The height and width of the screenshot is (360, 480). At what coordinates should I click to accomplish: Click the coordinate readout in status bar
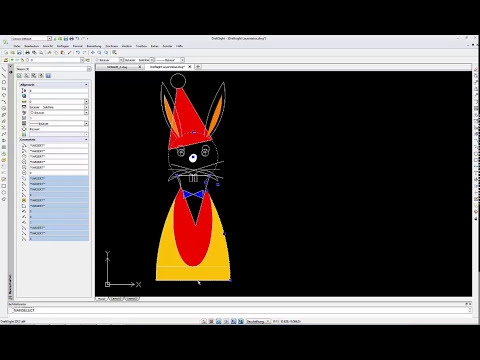point(287,321)
